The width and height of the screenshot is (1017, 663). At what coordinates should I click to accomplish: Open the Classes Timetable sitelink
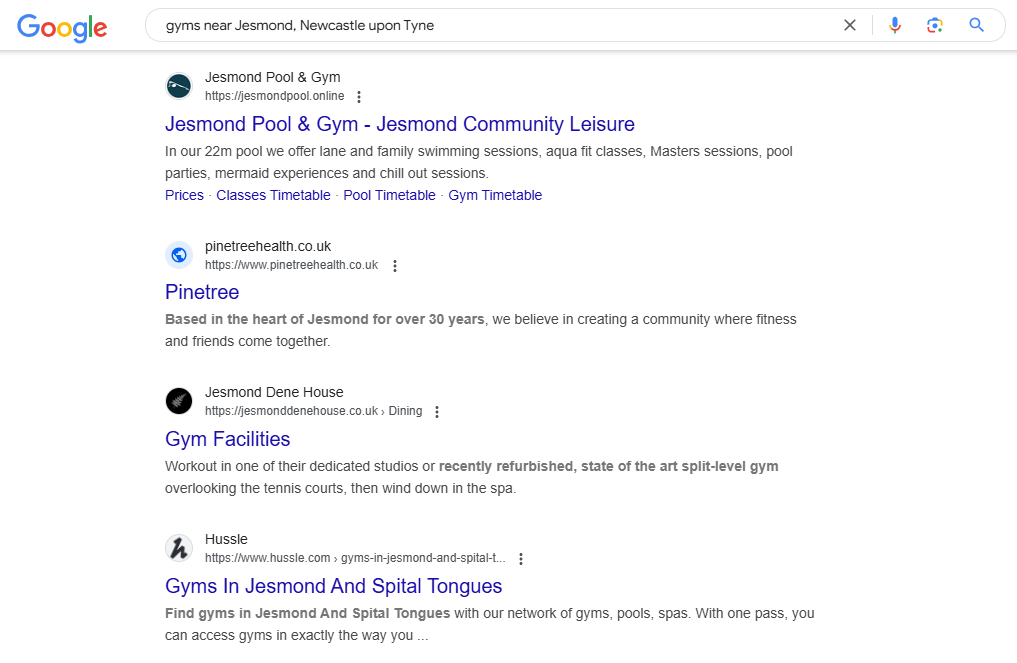273,195
